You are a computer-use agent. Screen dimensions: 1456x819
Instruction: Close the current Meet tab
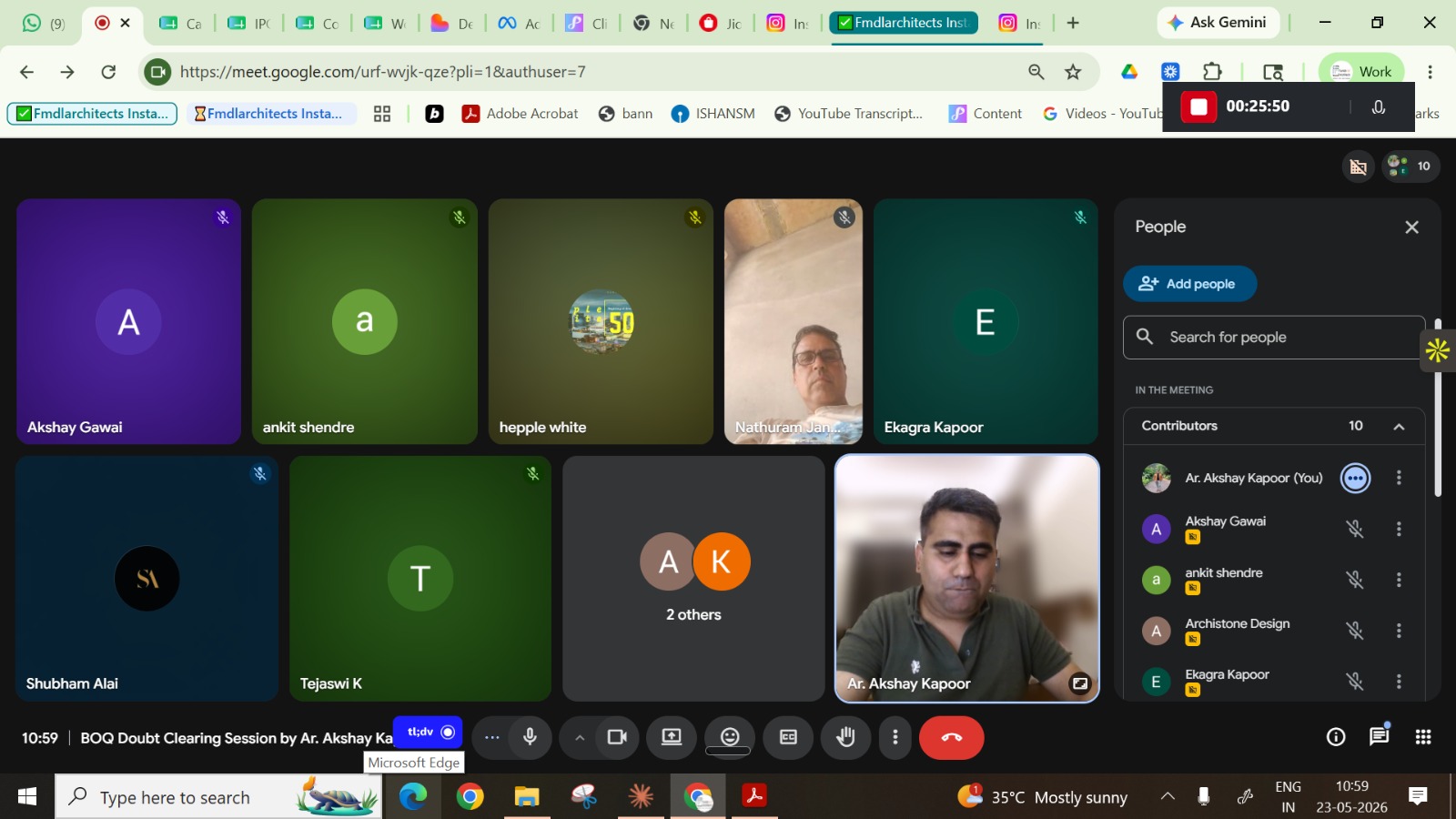pyautogui.click(x=126, y=23)
